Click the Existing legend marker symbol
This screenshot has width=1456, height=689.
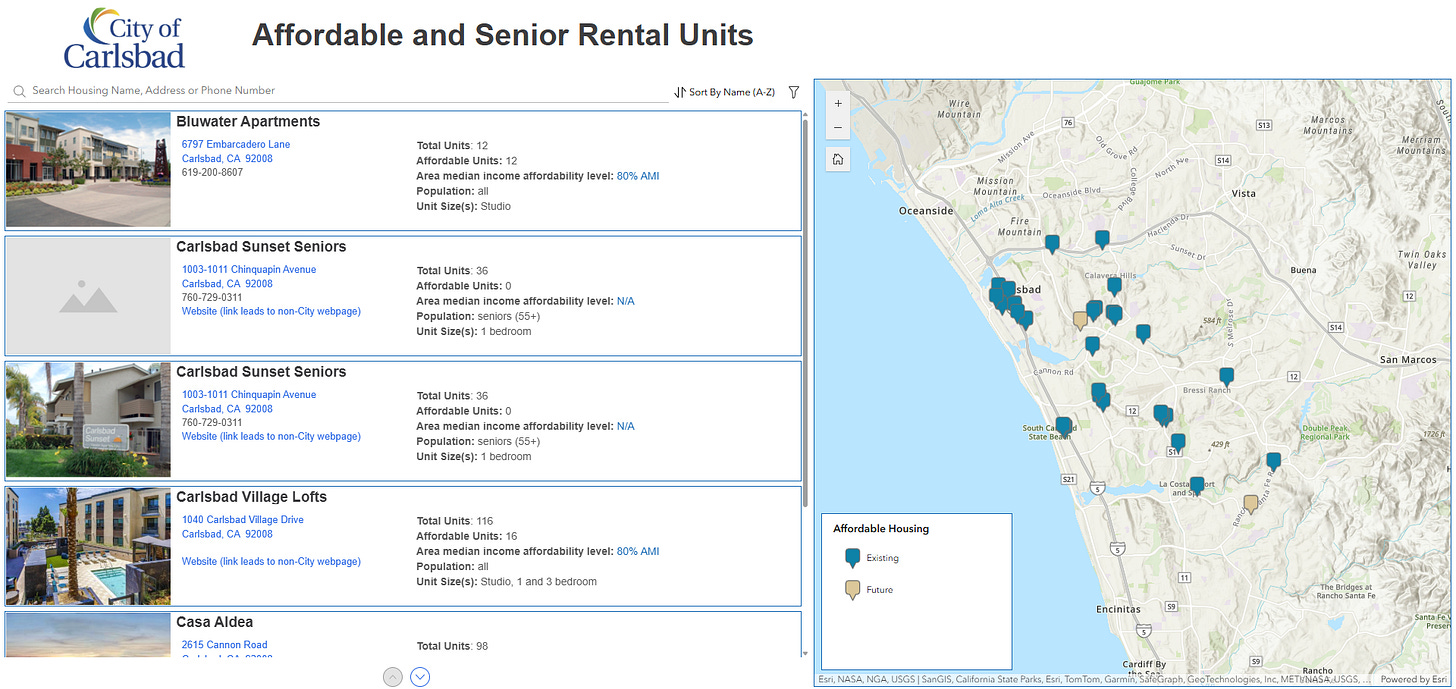click(x=852, y=558)
